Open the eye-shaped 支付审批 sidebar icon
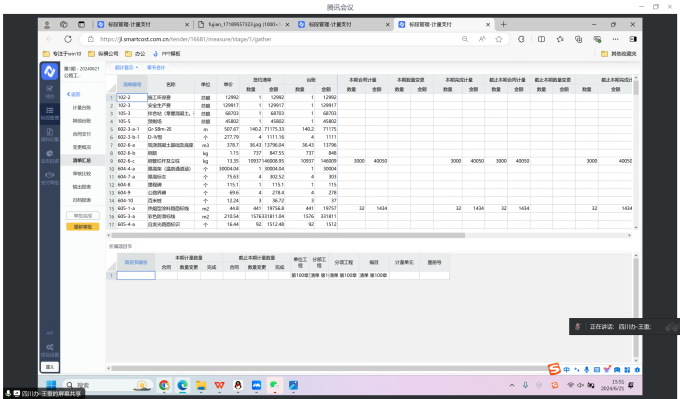 coord(49,177)
